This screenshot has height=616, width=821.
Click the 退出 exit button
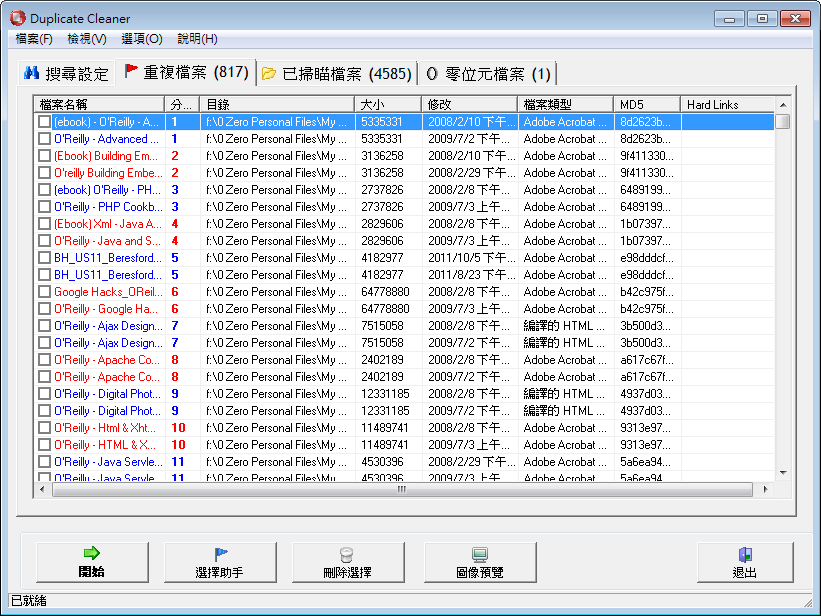745,562
